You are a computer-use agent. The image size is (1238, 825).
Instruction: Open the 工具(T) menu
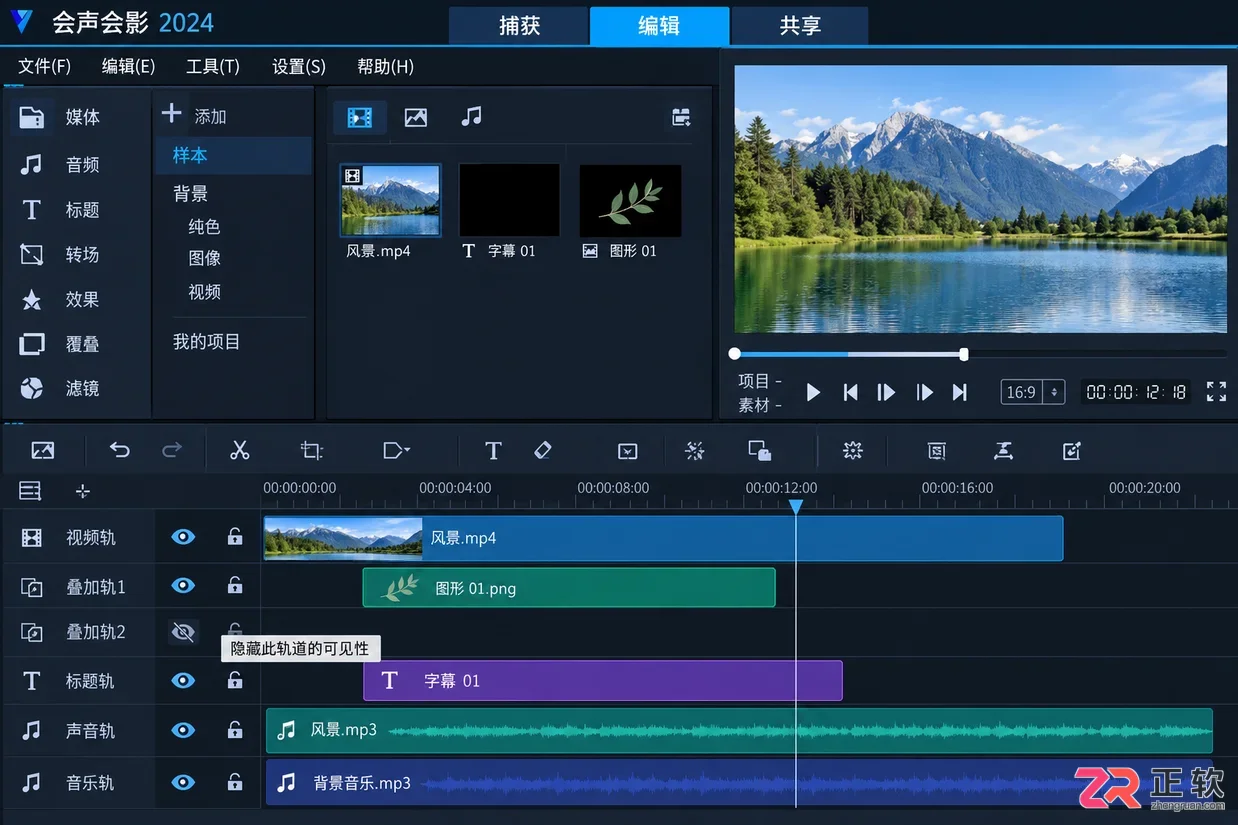pos(213,67)
